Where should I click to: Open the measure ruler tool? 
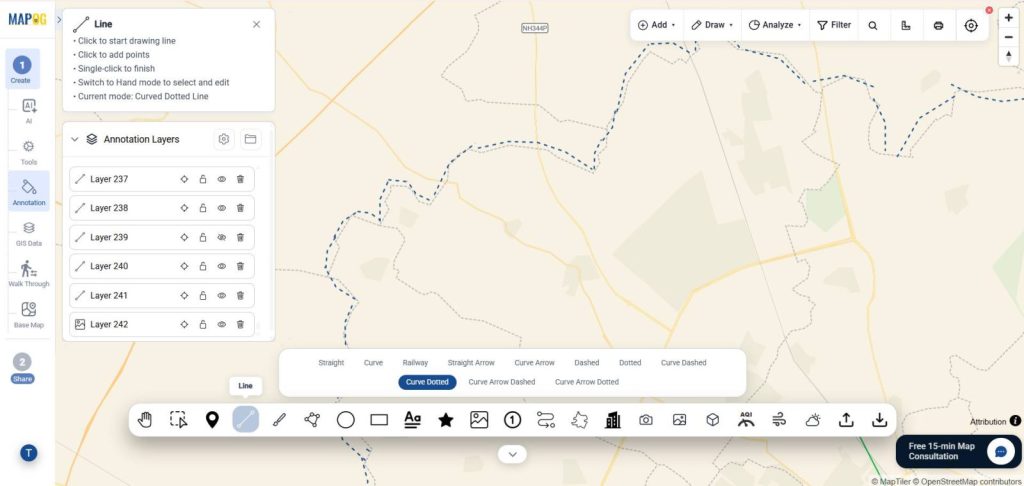[x=906, y=25]
